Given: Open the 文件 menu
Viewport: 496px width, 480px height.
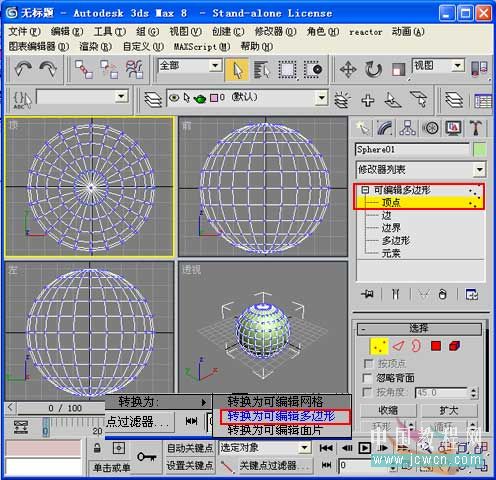Looking at the screenshot, I should (24, 32).
